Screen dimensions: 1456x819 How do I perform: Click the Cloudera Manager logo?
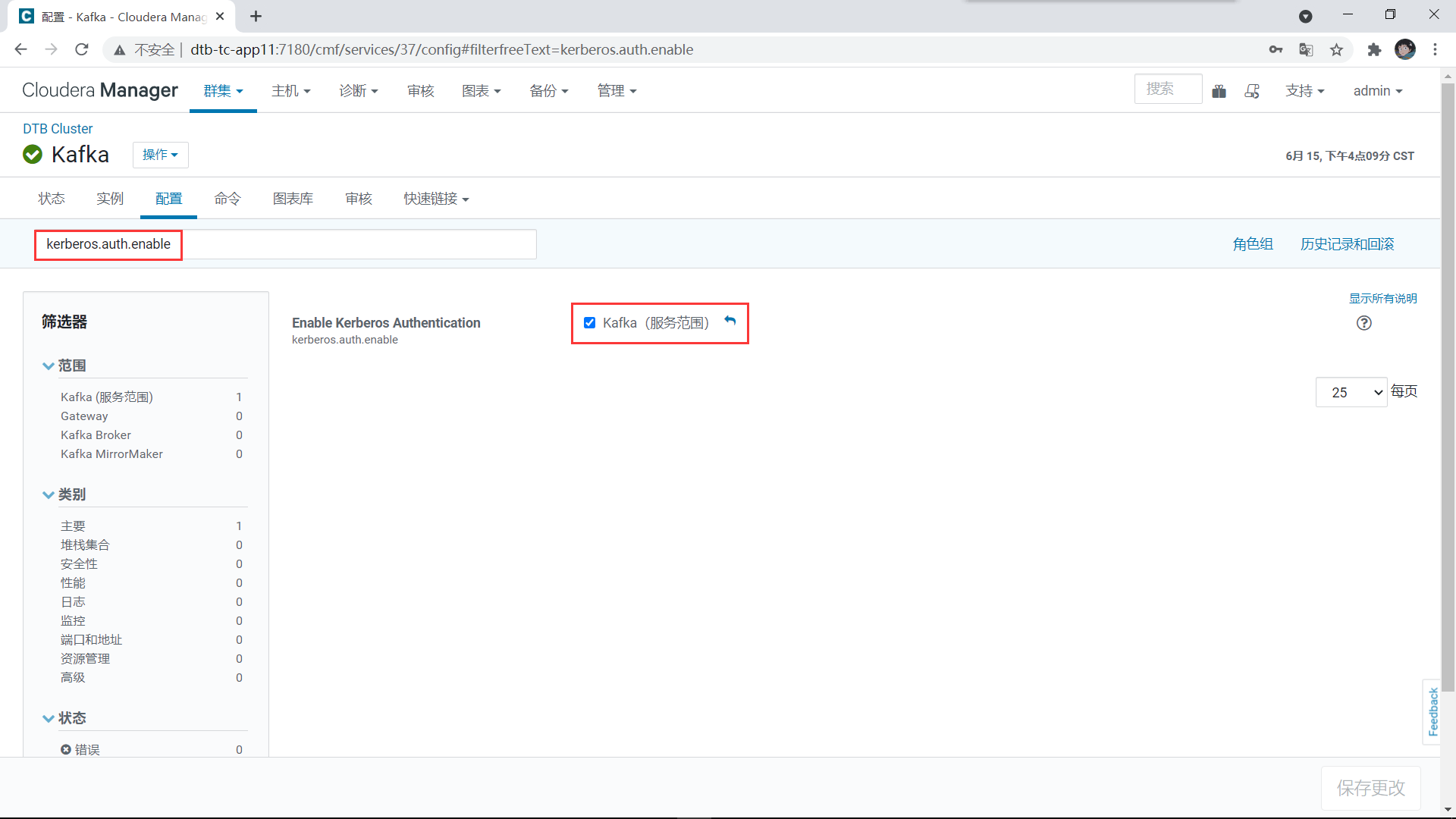pos(100,90)
